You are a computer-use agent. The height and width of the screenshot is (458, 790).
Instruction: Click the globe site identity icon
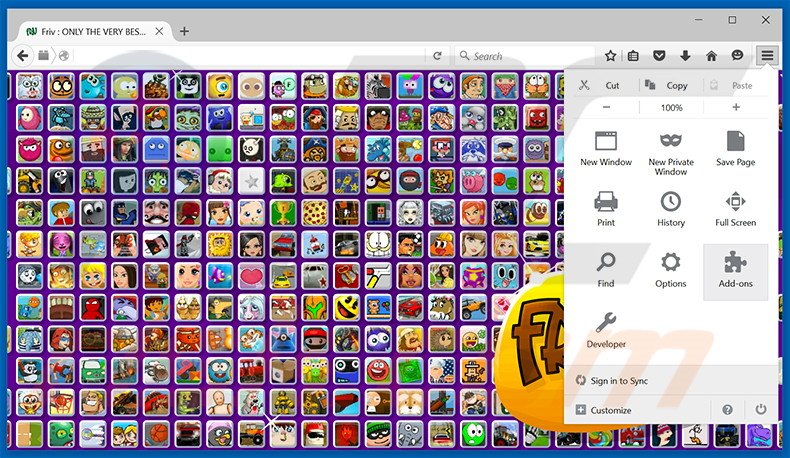click(x=63, y=56)
